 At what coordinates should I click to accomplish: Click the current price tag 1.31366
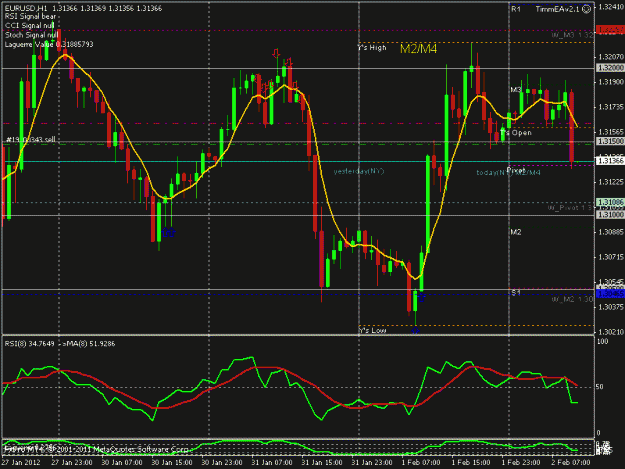610,161
